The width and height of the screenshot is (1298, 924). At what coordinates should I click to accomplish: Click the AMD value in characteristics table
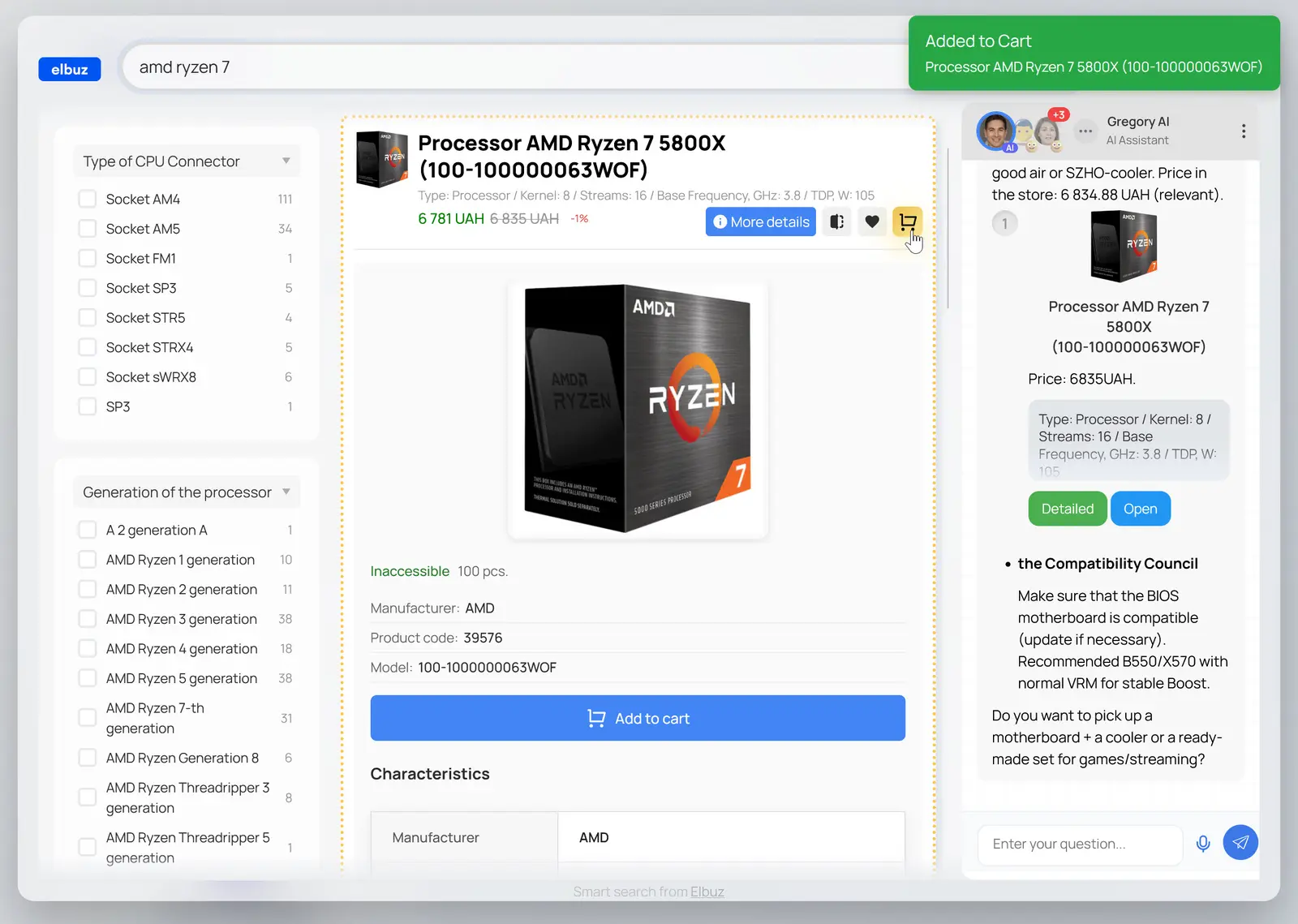coord(594,837)
